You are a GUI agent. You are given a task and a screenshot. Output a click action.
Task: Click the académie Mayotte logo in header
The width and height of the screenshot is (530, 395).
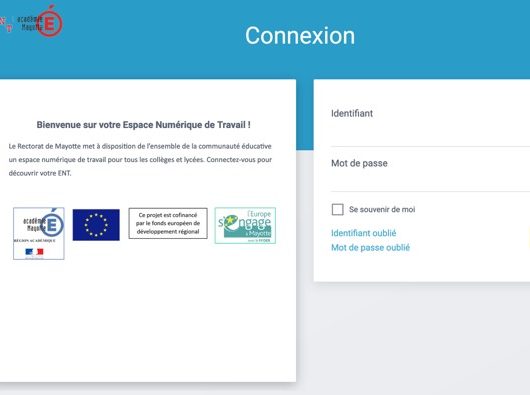pyautogui.click(x=40, y=21)
